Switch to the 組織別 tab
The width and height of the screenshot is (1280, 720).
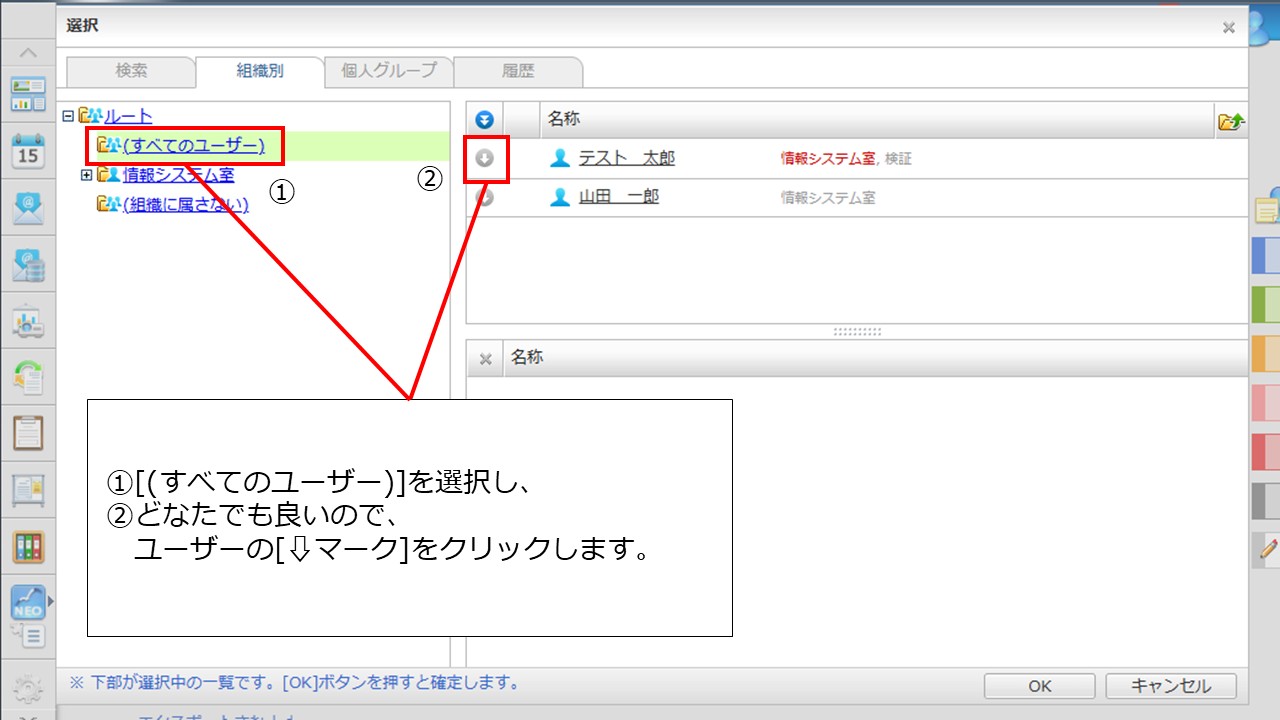pos(260,71)
